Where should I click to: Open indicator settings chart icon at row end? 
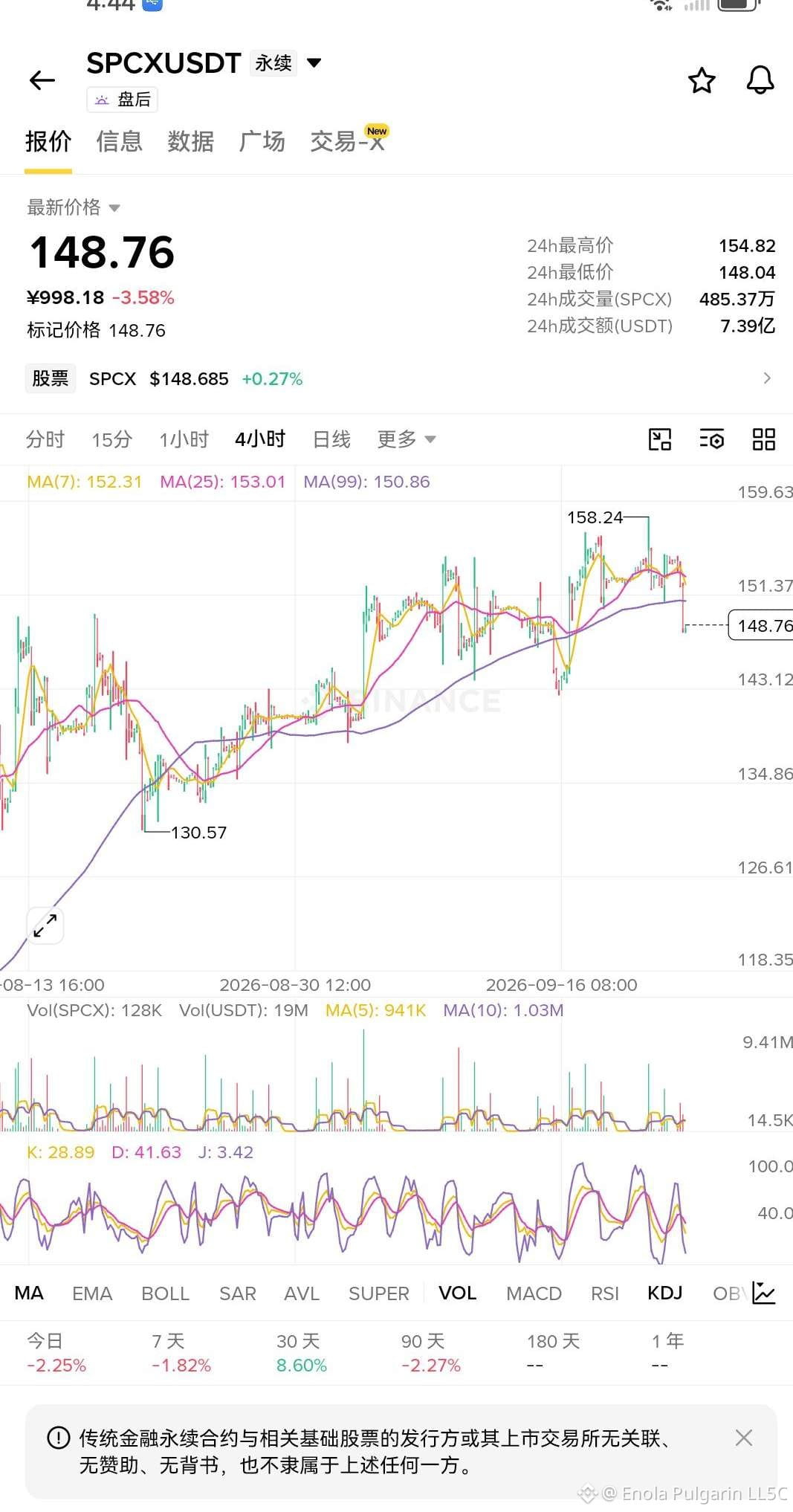[x=764, y=1293]
